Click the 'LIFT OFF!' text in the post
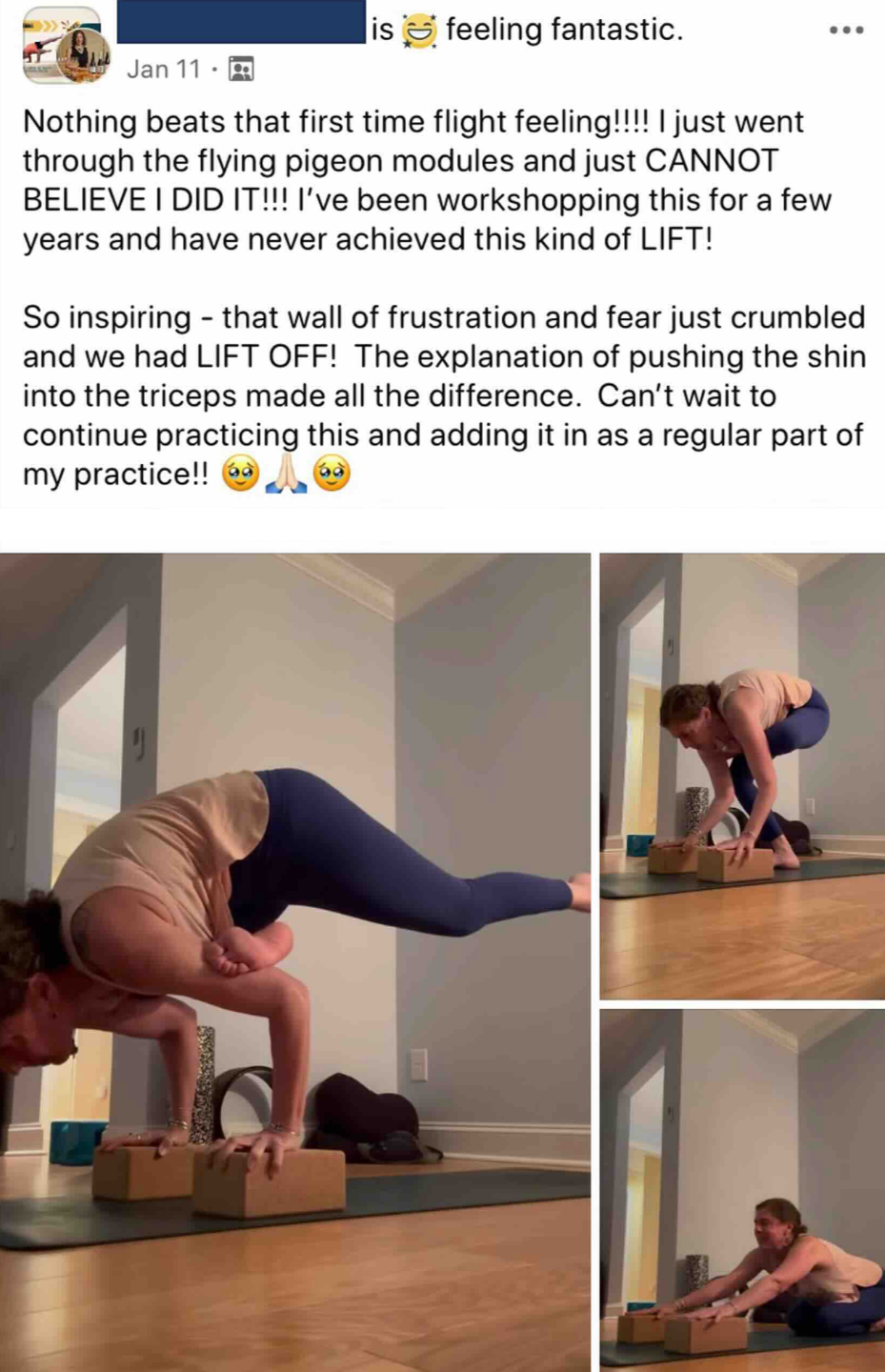 click(x=267, y=356)
